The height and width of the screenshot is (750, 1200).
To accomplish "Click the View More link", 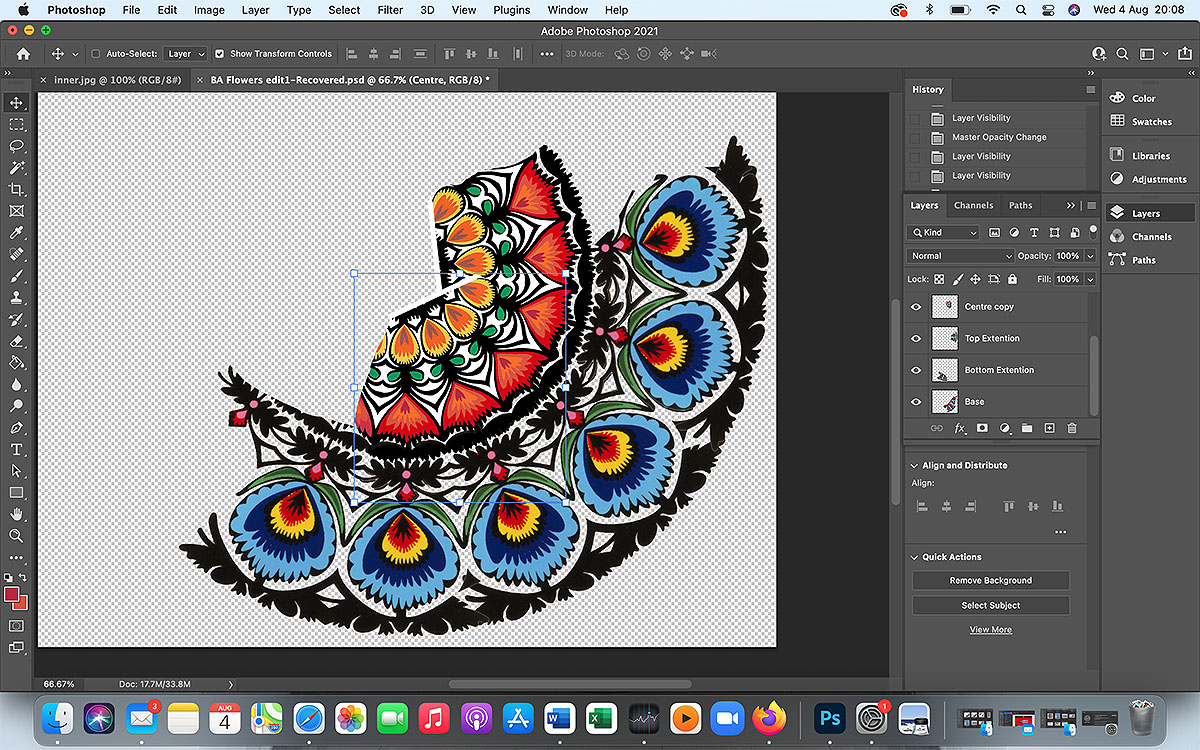I will tap(990, 630).
